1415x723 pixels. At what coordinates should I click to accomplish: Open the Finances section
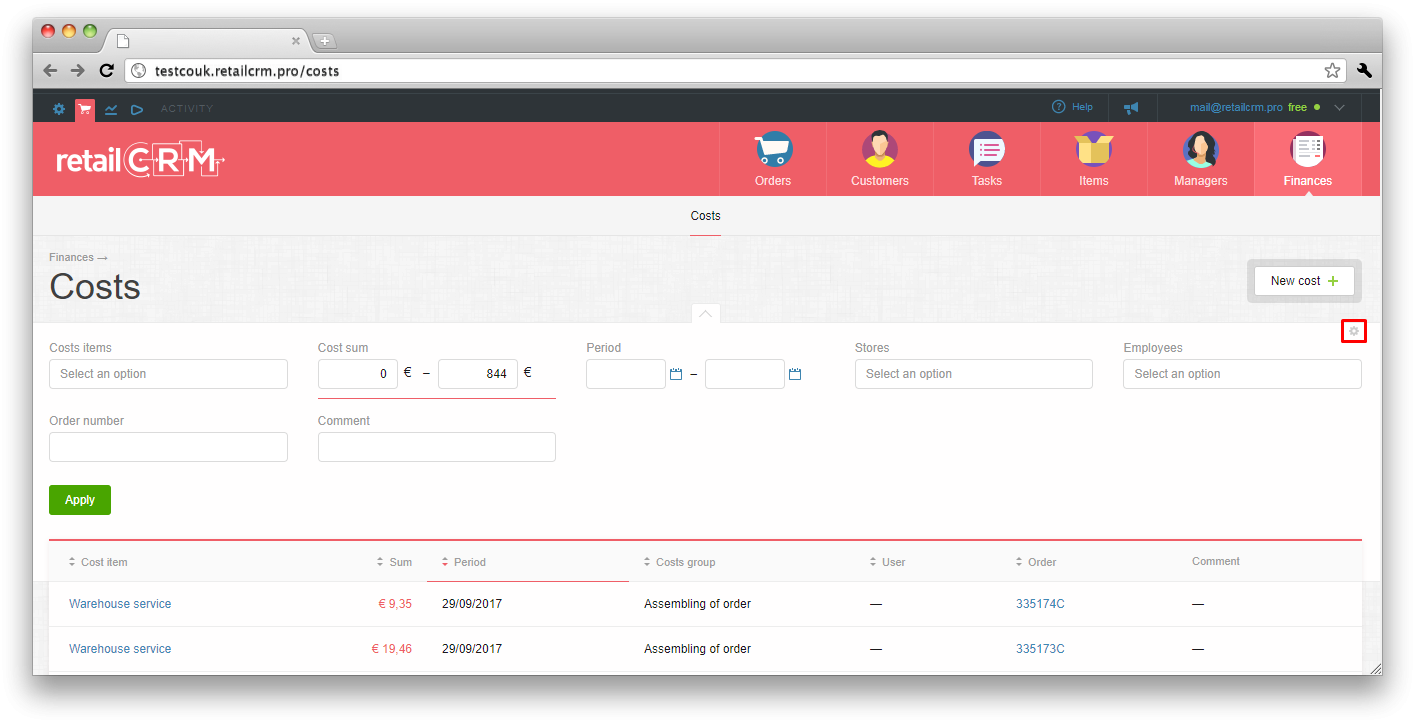(x=1308, y=159)
